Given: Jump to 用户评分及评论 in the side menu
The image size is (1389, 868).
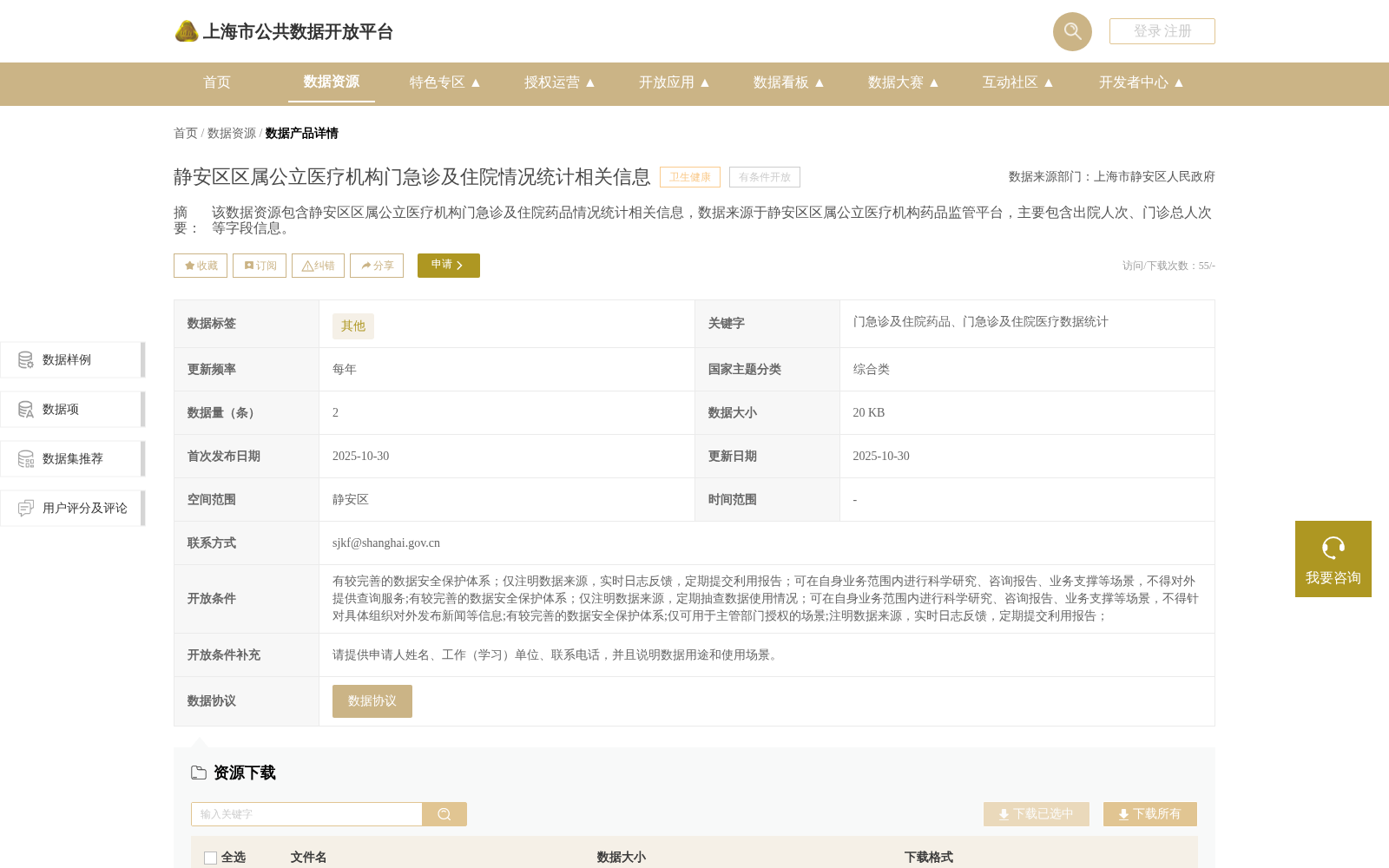Looking at the screenshot, I should point(72,509).
